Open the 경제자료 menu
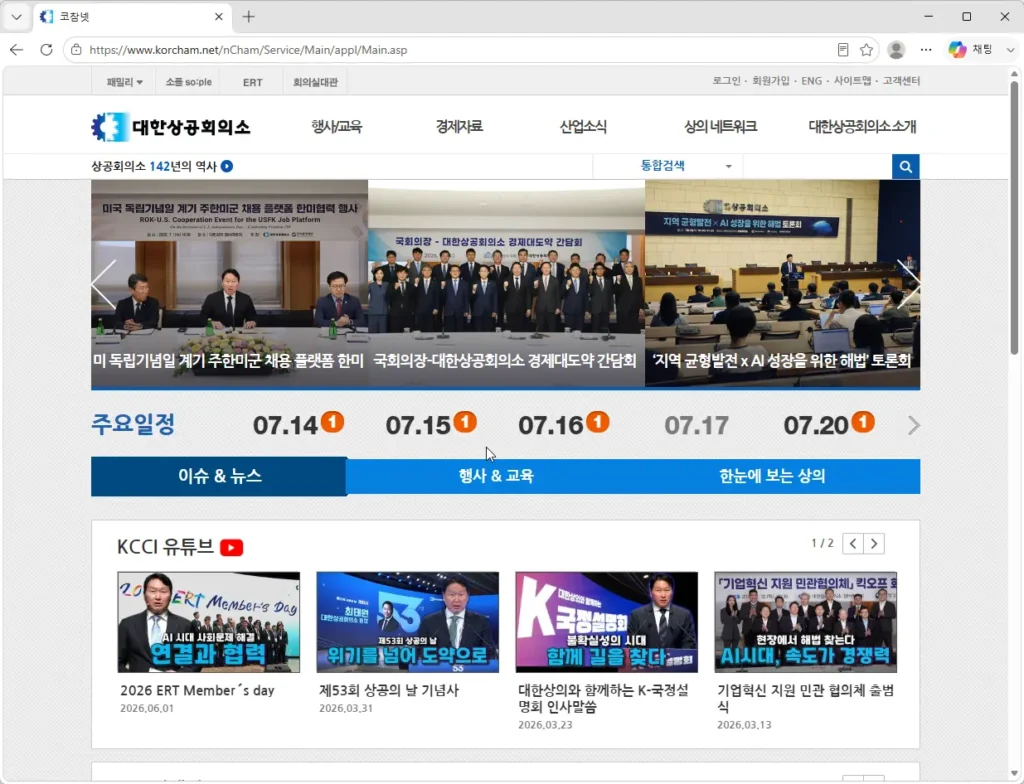Image resolution: width=1024 pixels, height=784 pixels. [x=459, y=126]
